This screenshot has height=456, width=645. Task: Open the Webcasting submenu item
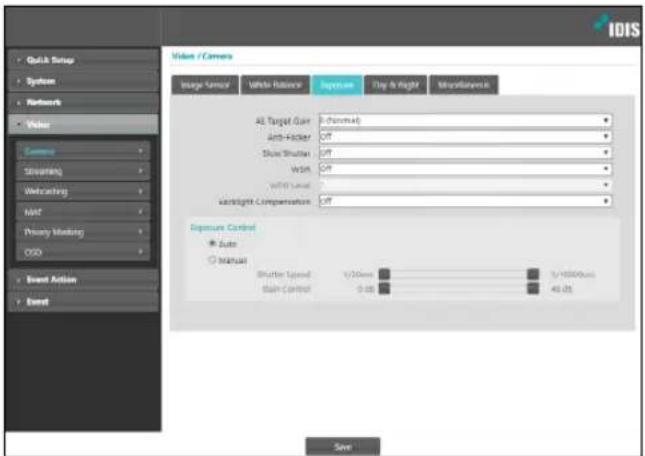(83, 191)
